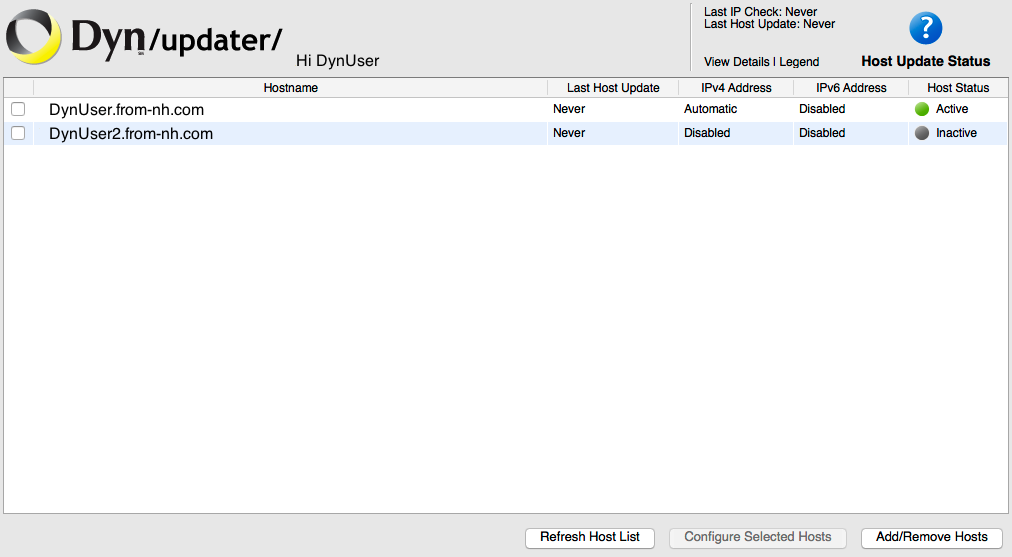Open the View Details link
The image size is (1012, 557).
click(736, 62)
